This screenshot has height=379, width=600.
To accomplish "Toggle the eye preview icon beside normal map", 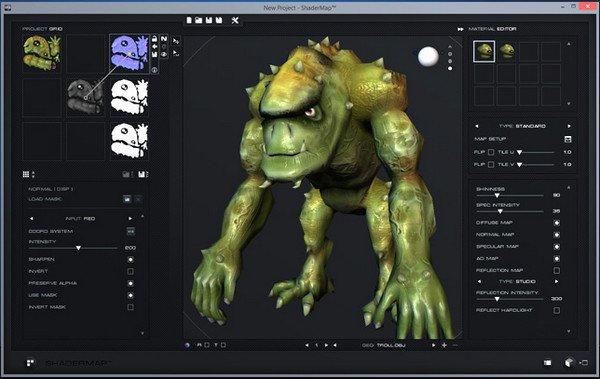I will click(x=164, y=54).
